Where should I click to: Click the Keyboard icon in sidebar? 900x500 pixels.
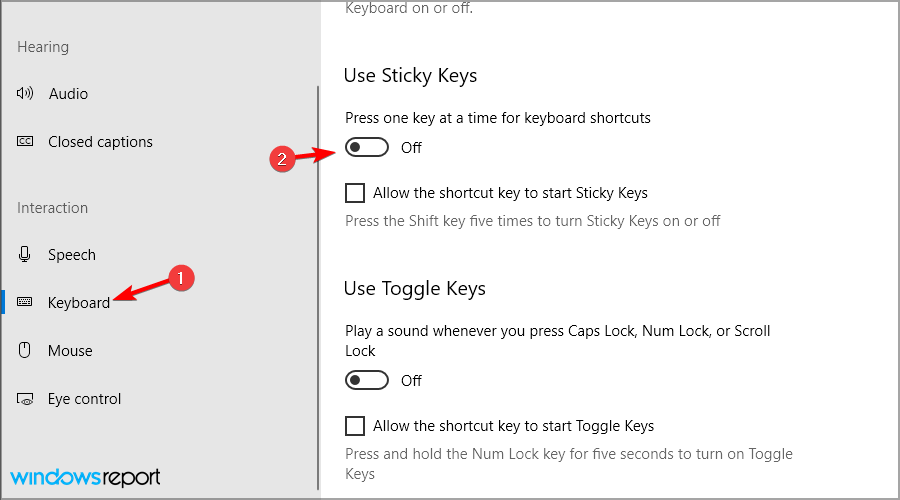26,303
